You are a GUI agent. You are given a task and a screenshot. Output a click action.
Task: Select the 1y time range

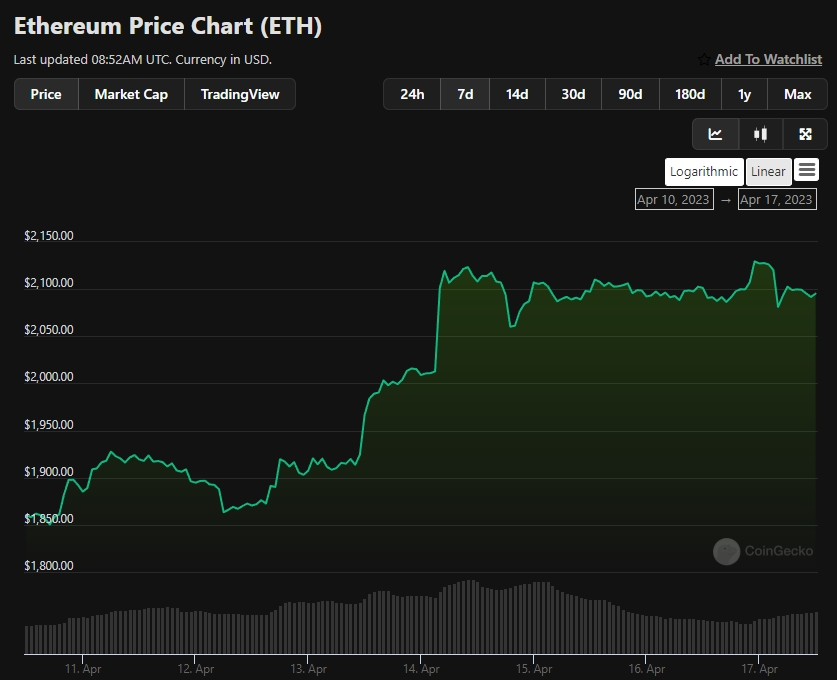(744, 94)
